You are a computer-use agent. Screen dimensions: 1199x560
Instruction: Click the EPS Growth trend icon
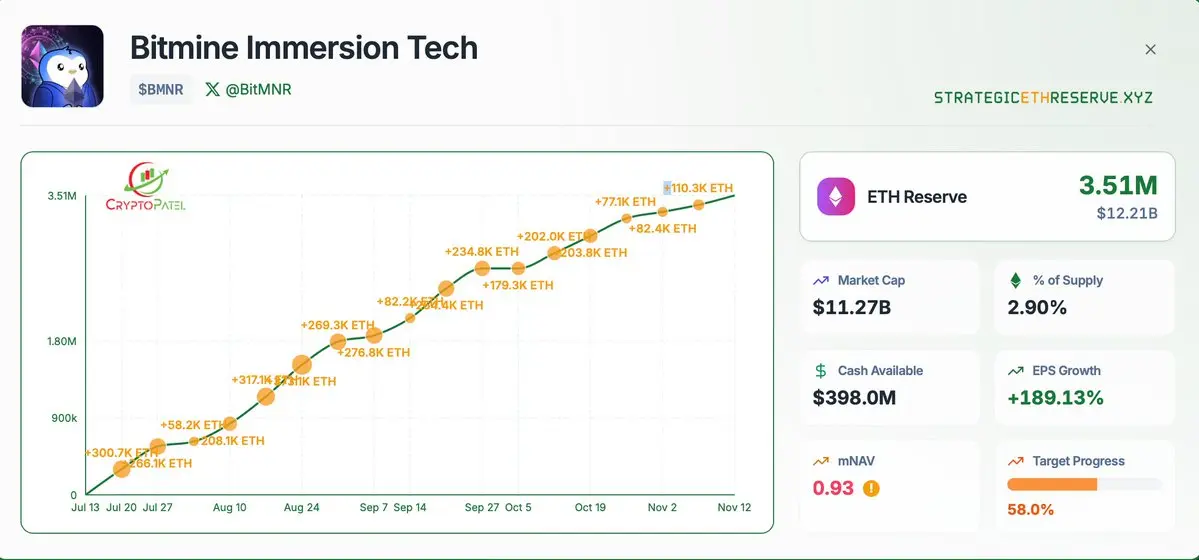tap(1016, 371)
